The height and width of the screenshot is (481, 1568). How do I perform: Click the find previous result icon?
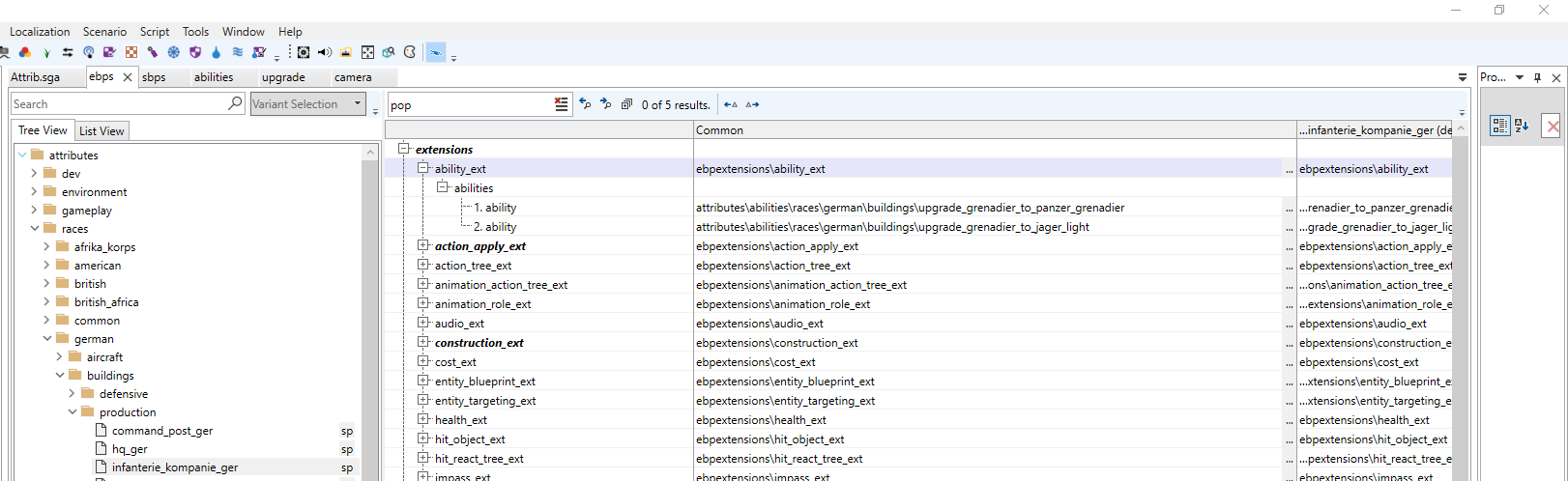(x=585, y=104)
